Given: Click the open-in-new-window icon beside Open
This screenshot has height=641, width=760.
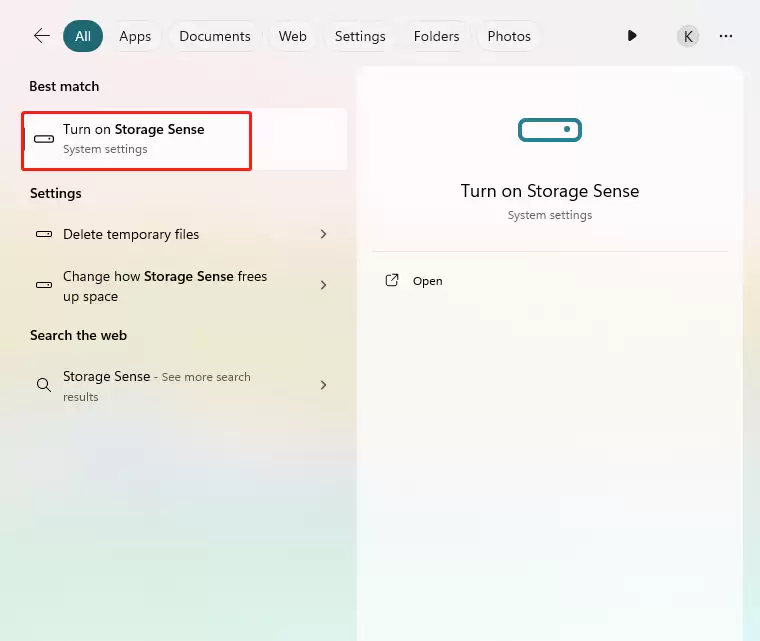Looking at the screenshot, I should (x=392, y=280).
